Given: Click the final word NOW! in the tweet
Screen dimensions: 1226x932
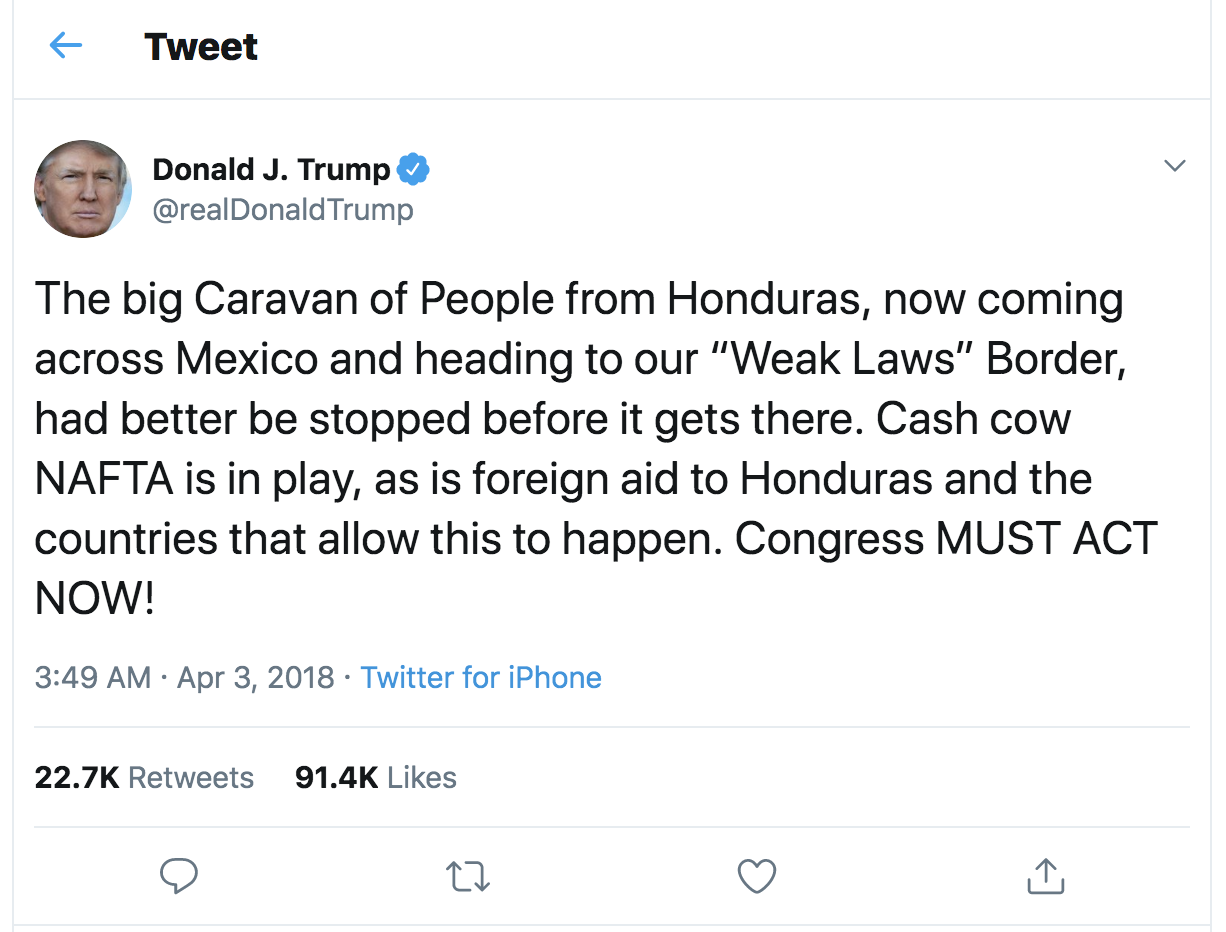Looking at the screenshot, I should (95, 599).
